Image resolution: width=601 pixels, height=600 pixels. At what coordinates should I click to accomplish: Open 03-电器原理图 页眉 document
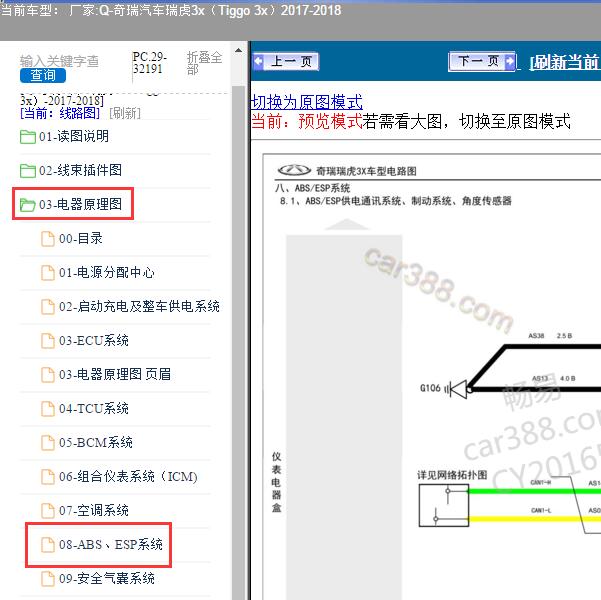pyautogui.click(x=115, y=374)
